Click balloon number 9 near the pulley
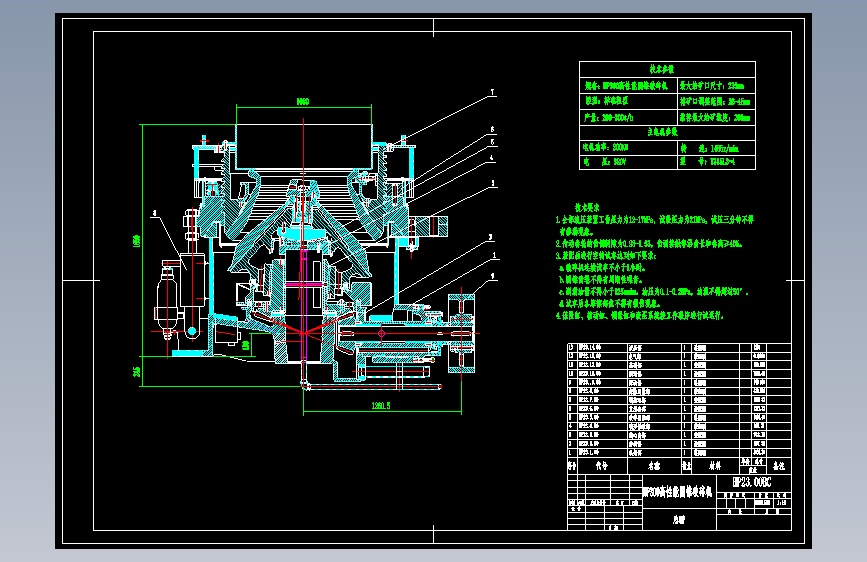The height and width of the screenshot is (562, 867). tap(492, 276)
